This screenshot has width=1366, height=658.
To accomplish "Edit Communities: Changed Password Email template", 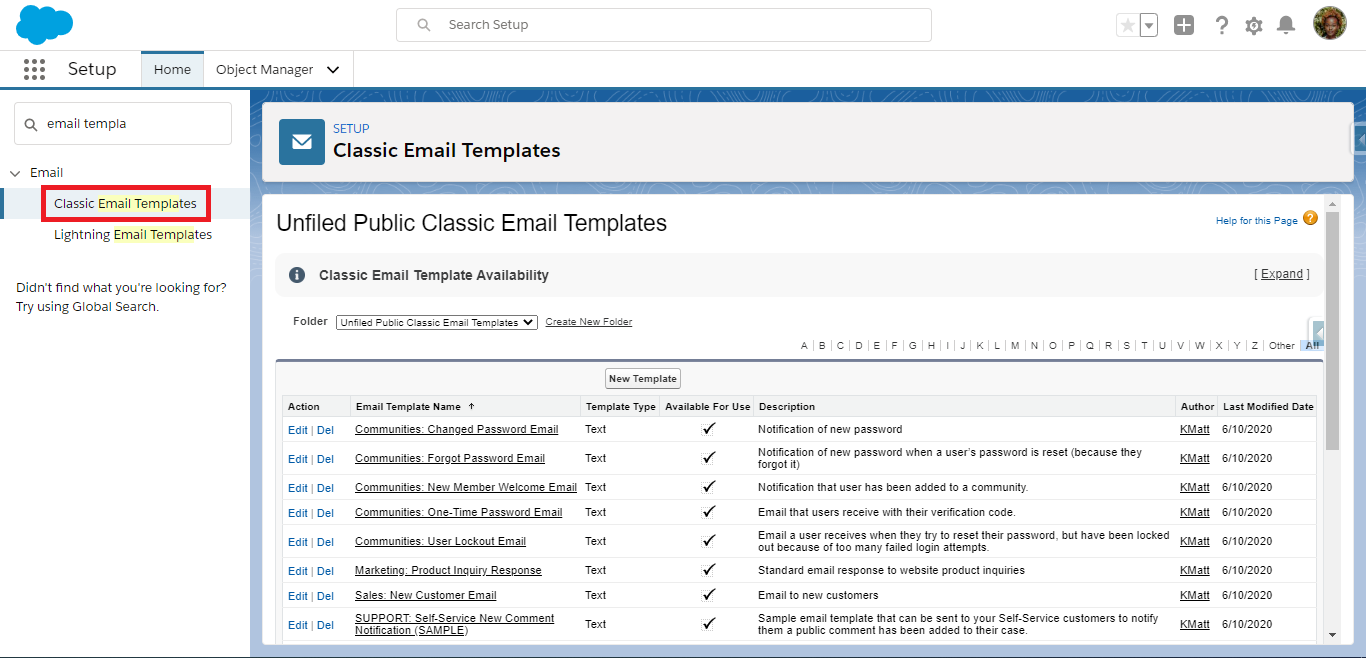I will point(298,430).
